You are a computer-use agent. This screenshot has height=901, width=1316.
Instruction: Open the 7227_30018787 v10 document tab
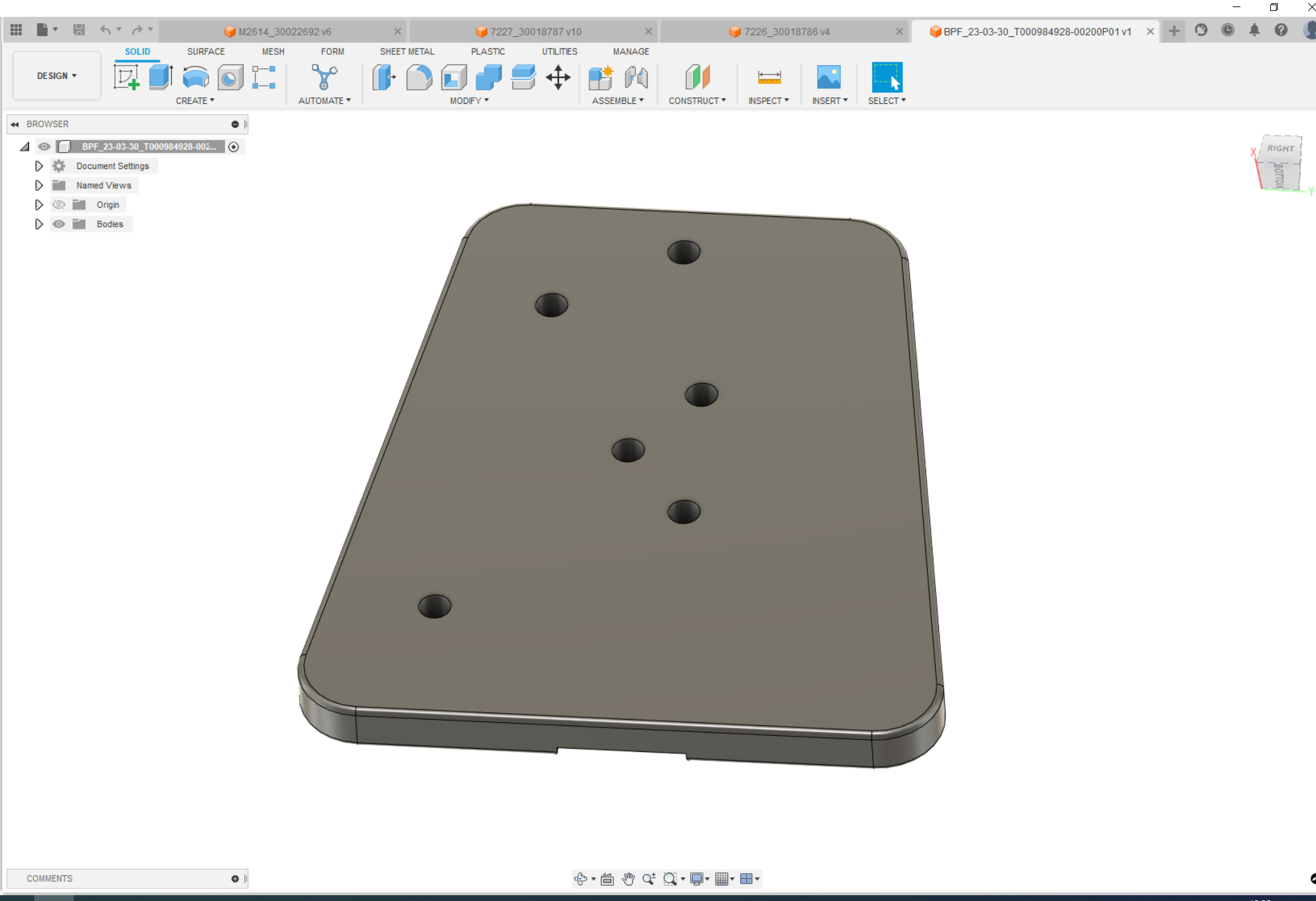tap(534, 31)
